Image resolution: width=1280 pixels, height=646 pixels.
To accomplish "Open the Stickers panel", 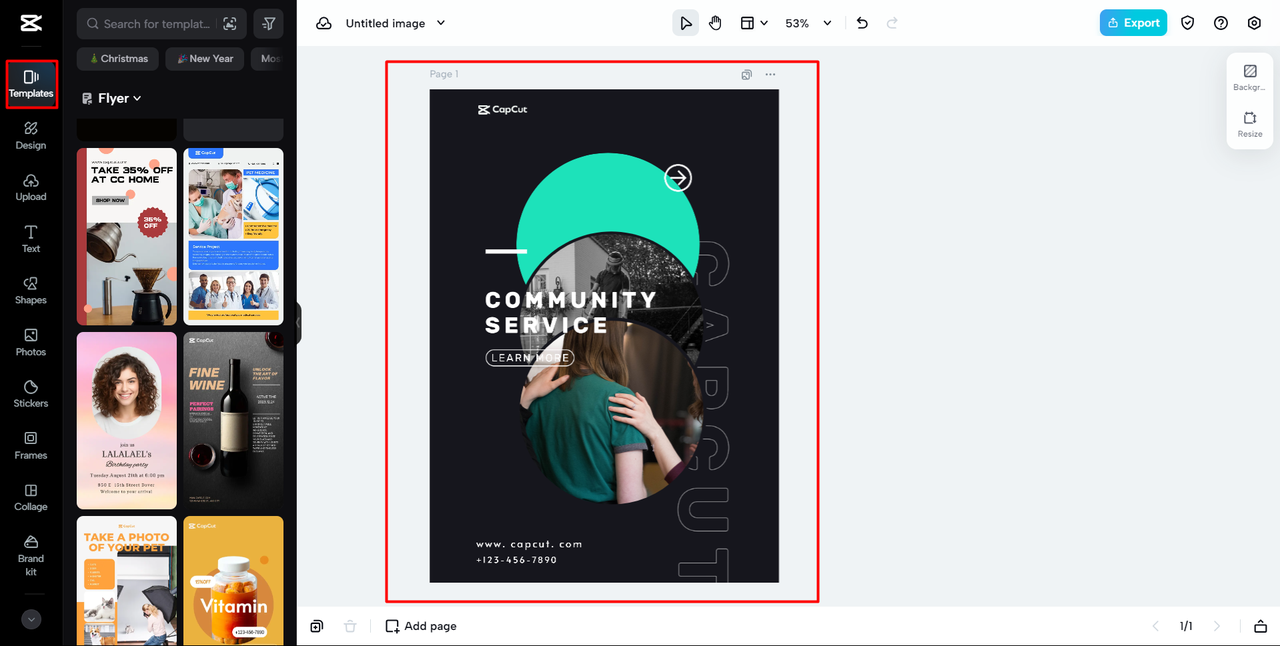I will [31, 394].
